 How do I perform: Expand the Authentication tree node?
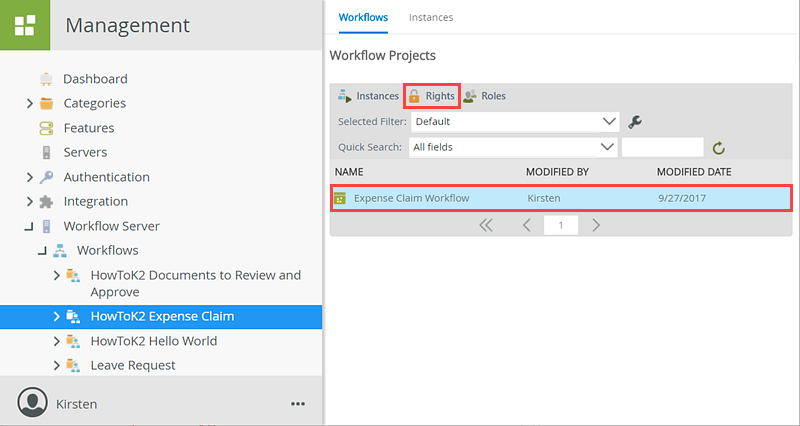coord(30,177)
